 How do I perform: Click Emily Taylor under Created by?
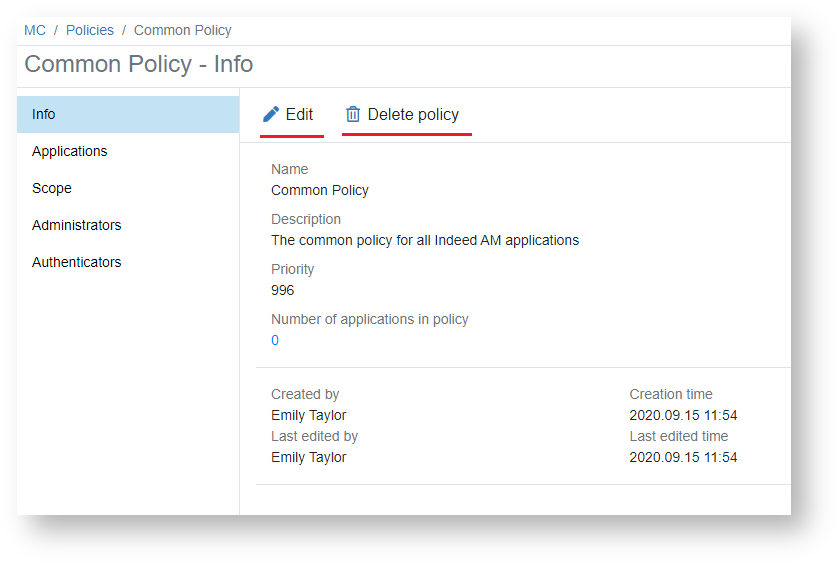click(x=309, y=415)
